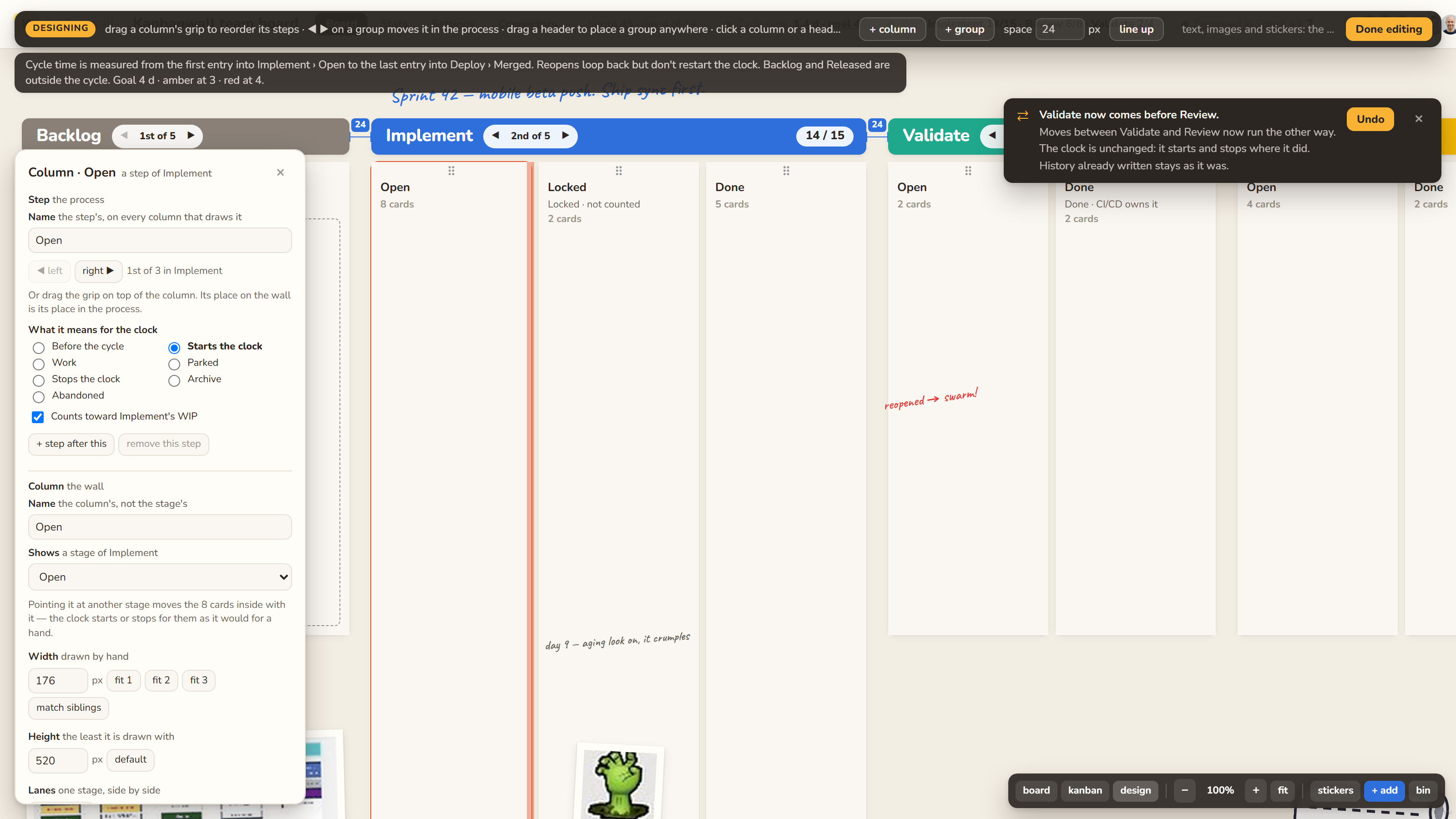The image size is (1456, 819).
Task: Click Done editing button
Action: (1388, 29)
